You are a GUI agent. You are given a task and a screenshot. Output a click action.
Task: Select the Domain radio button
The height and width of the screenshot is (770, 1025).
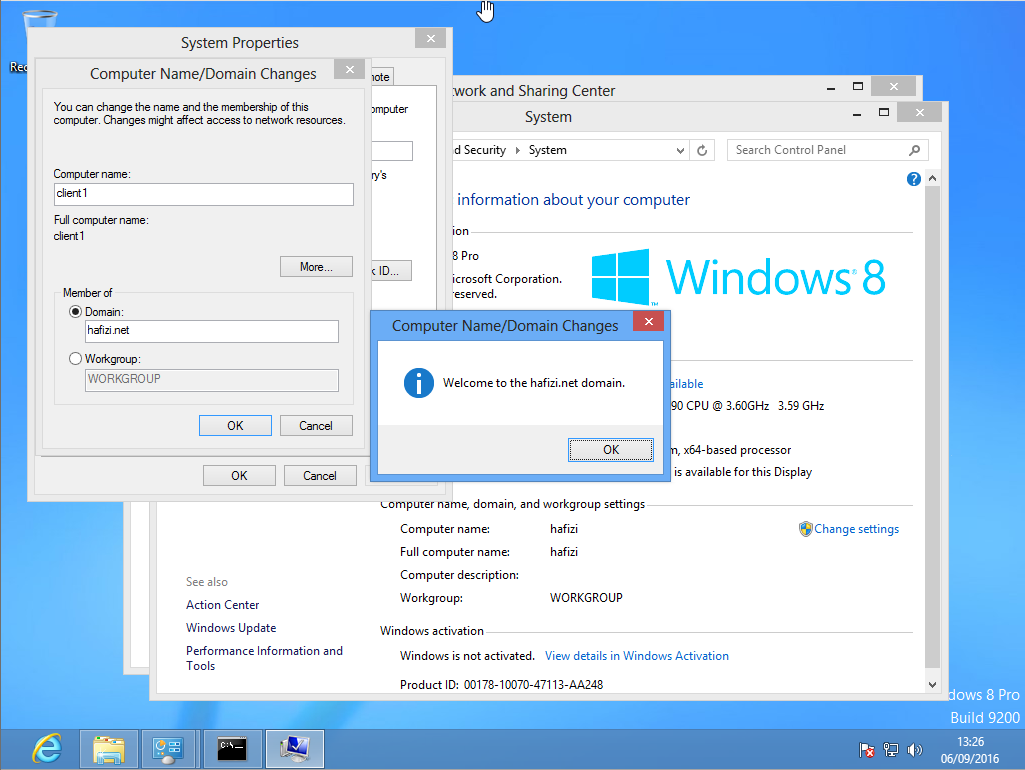click(x=75, y=311)
